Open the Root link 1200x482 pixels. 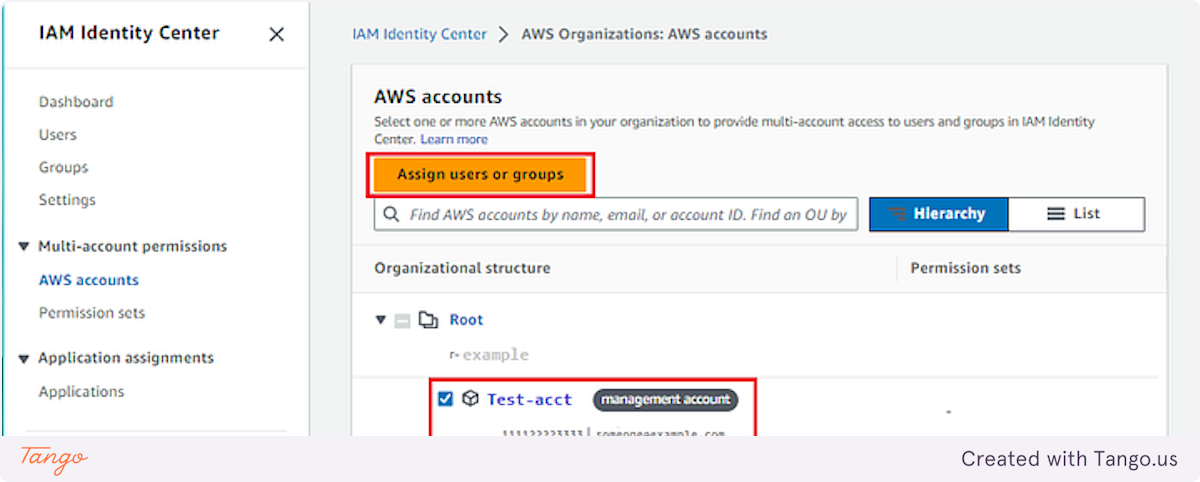pos(466,320)
